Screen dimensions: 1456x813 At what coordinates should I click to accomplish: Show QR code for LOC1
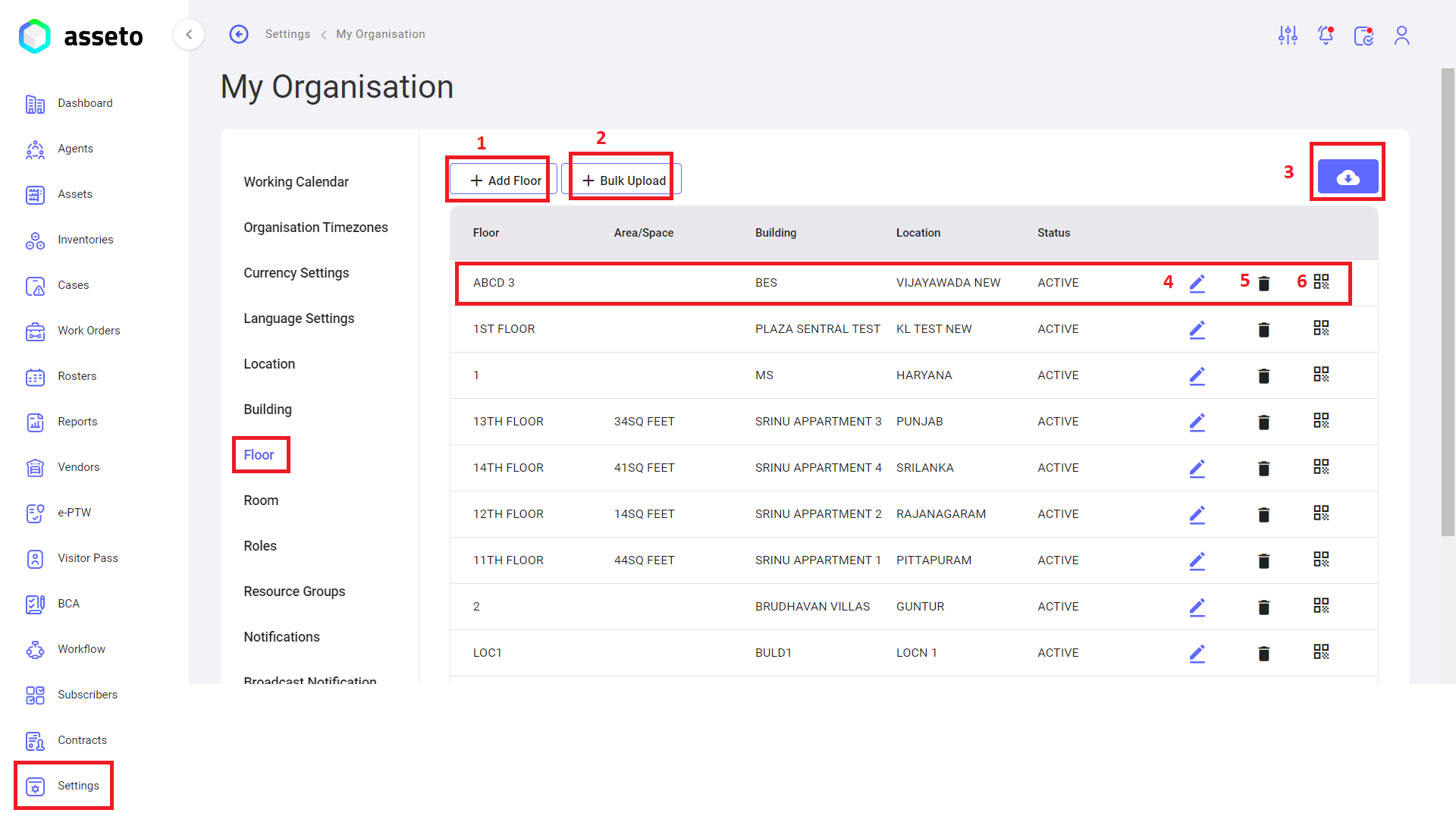click(x=1321, y=651)
